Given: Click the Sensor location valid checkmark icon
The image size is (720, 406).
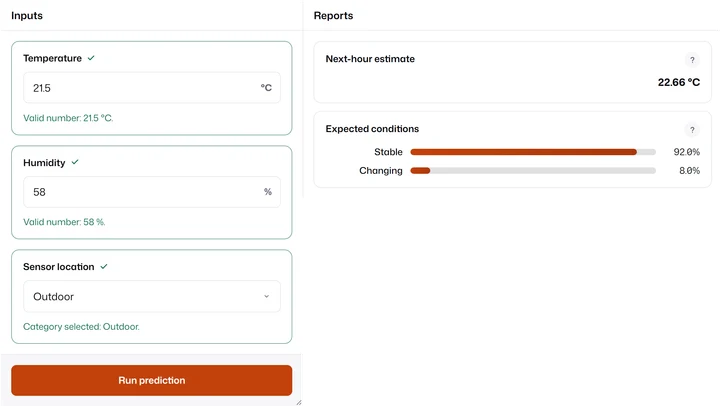Looking at the screenshot, I should (x=104, y=266).
